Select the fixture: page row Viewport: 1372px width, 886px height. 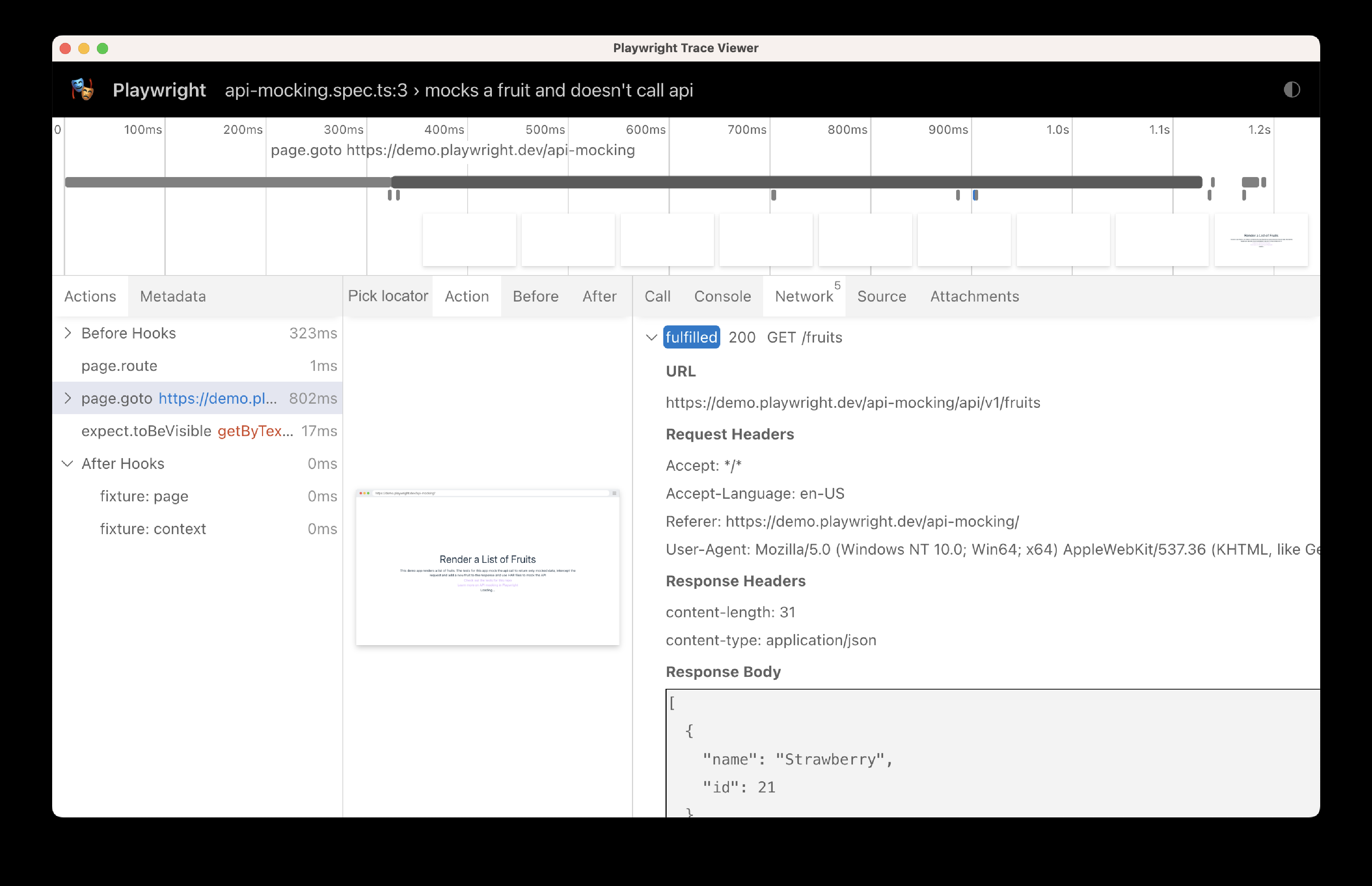click(198, 496)
